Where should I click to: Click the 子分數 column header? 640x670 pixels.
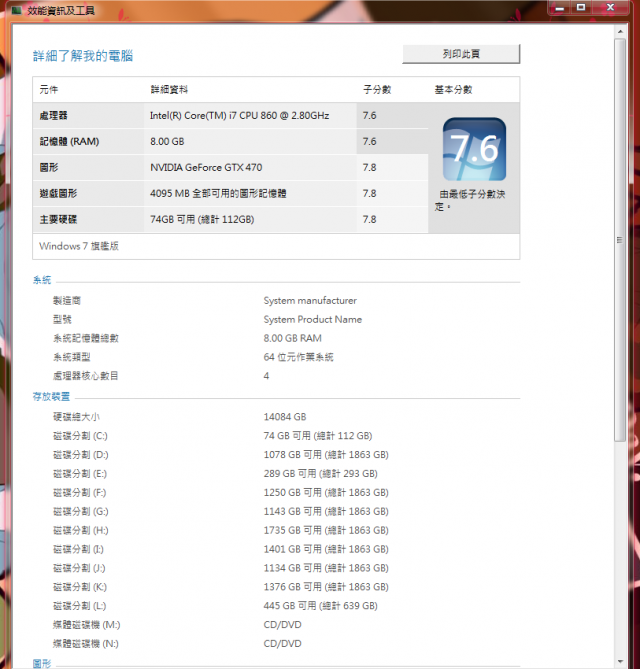pyautogui.click(x=377, y=90)
